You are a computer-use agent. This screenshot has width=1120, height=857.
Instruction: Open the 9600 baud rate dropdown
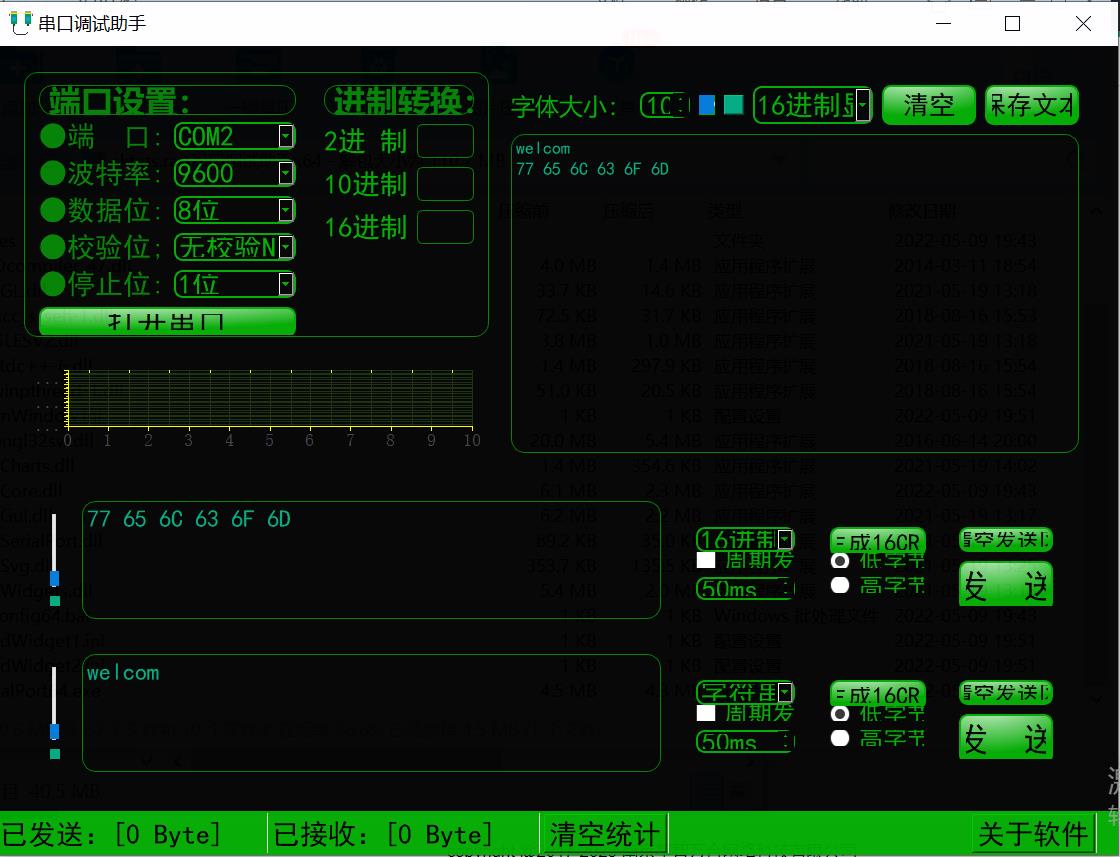pos(286,173)
